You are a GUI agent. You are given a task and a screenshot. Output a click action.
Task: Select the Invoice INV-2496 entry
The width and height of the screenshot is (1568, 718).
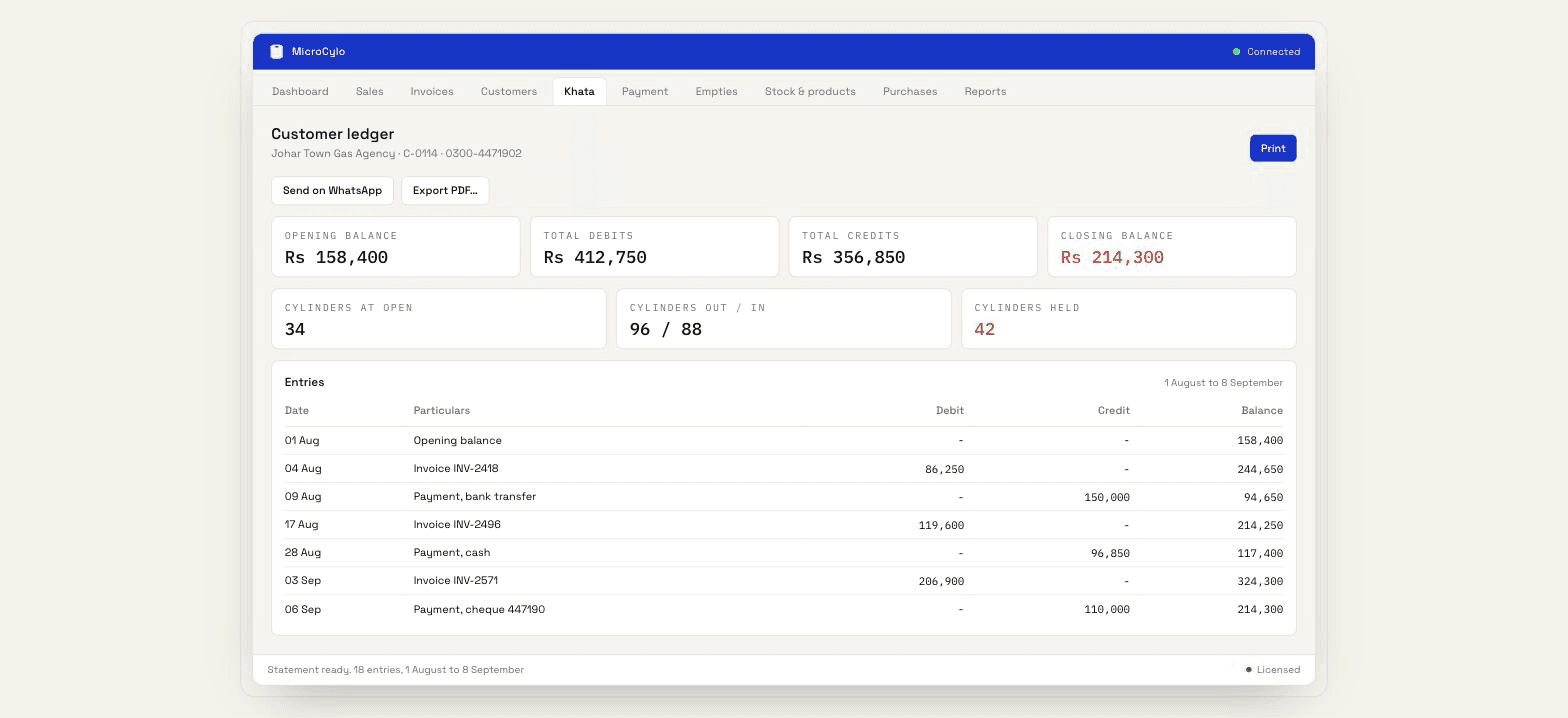click(784, 525)
